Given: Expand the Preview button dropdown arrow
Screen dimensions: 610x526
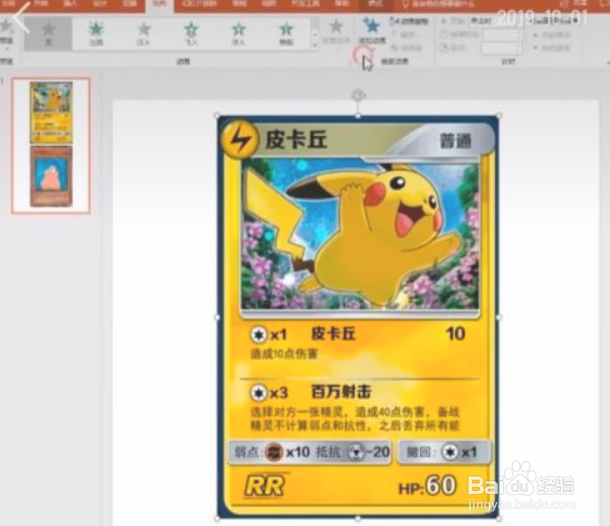Looking at the screenshot, I should (5, 50).
